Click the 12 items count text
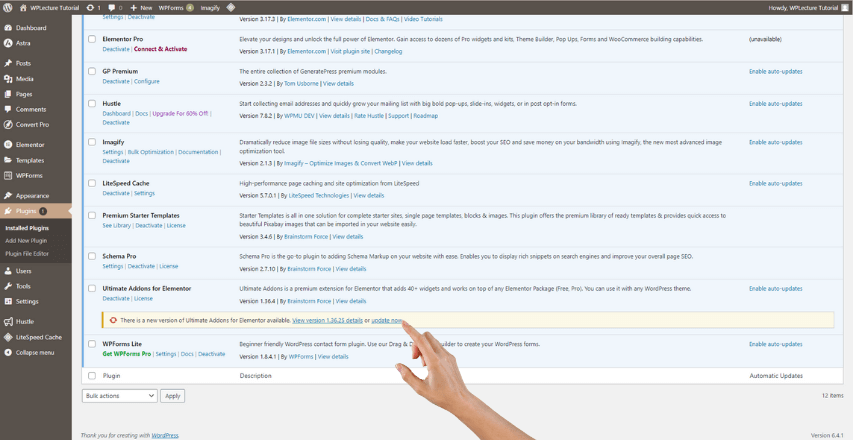The width and height of the screenshot is (853, 440). (x=833, y=396)
